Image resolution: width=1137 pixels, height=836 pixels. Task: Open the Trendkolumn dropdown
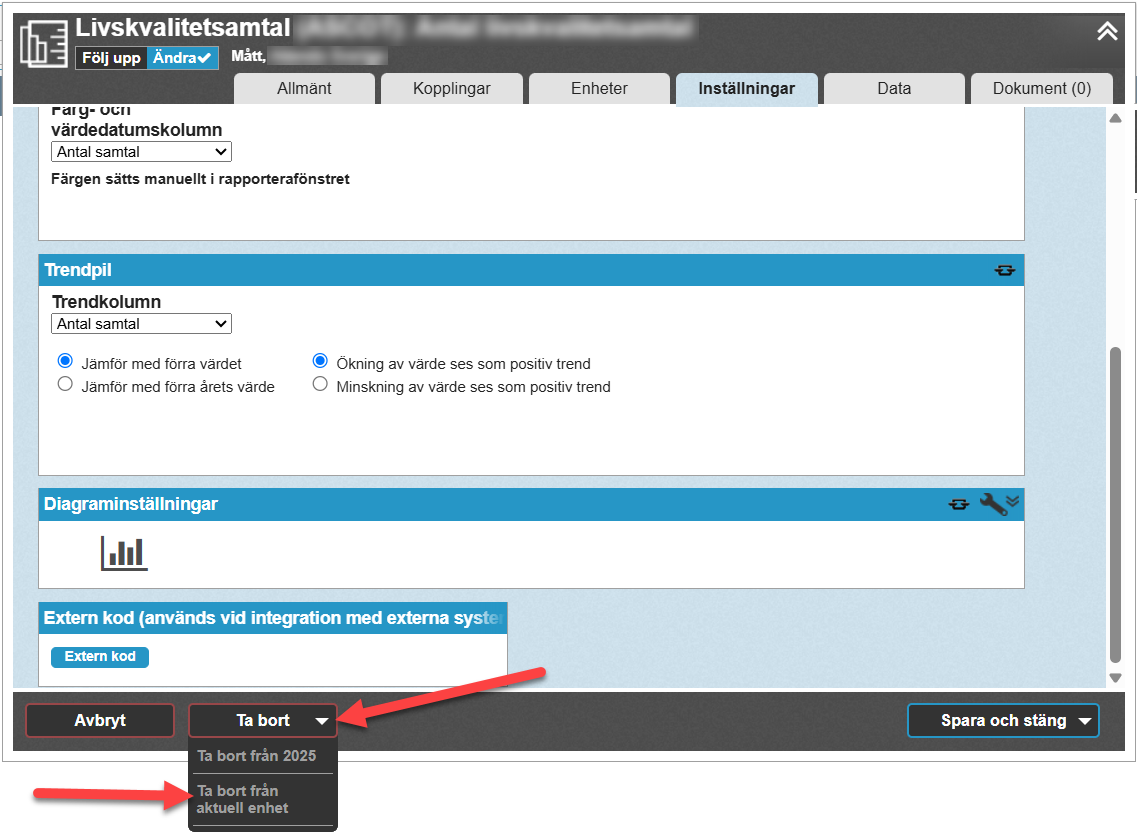coord(141,324)
